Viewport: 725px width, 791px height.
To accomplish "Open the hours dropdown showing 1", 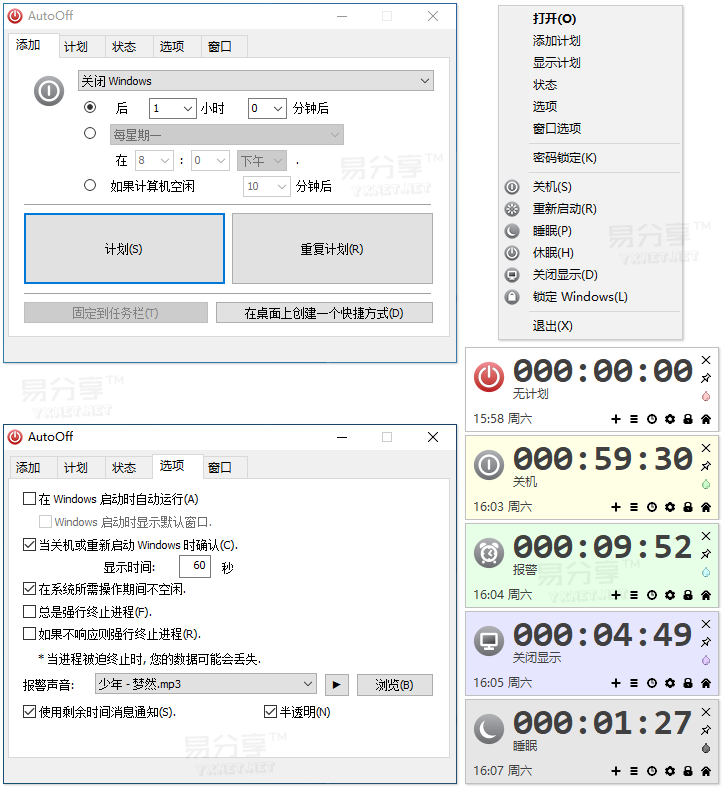I will coord(173,108).
